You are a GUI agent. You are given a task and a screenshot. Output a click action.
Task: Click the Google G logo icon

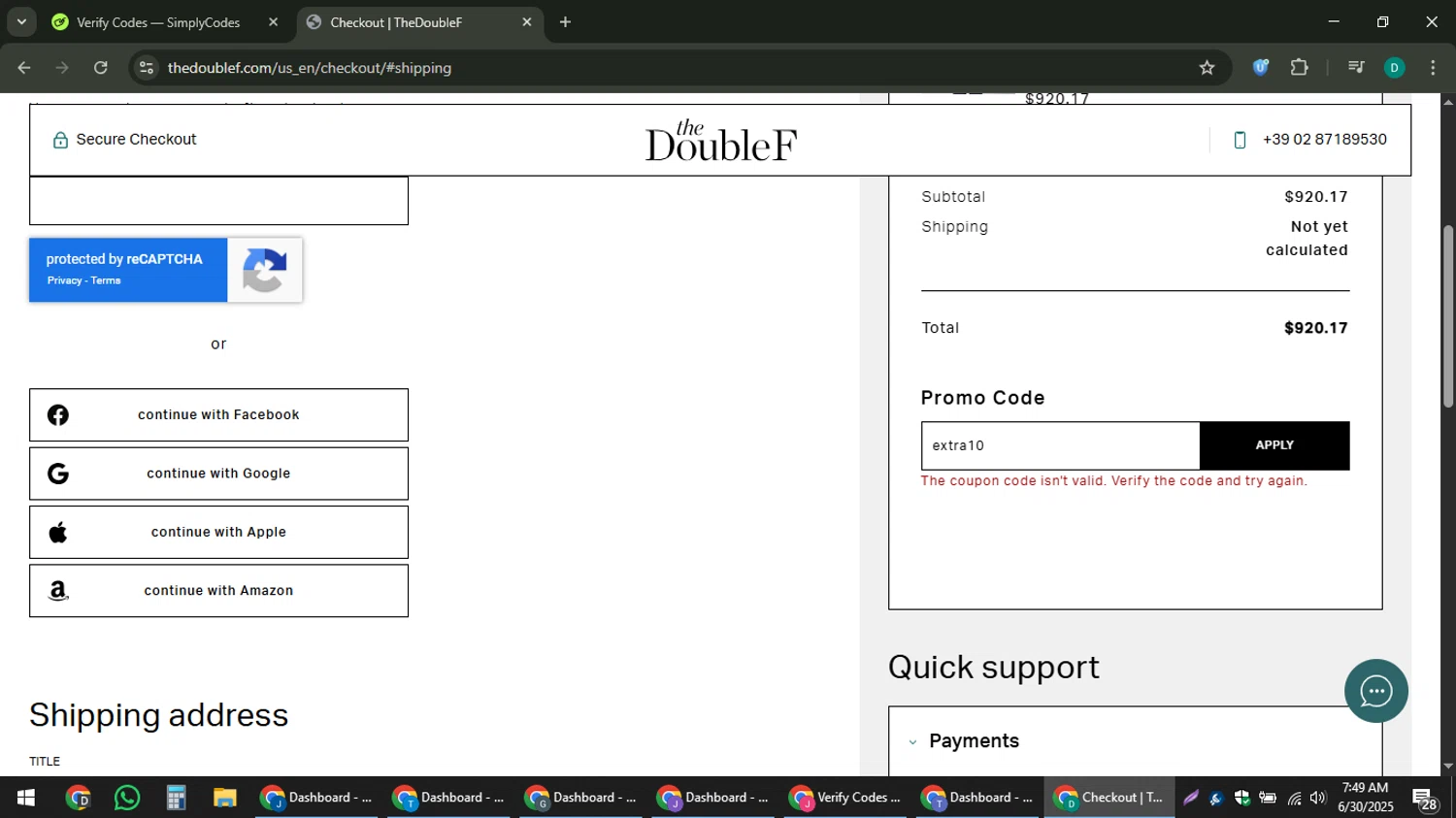click(x=58, y=474)
